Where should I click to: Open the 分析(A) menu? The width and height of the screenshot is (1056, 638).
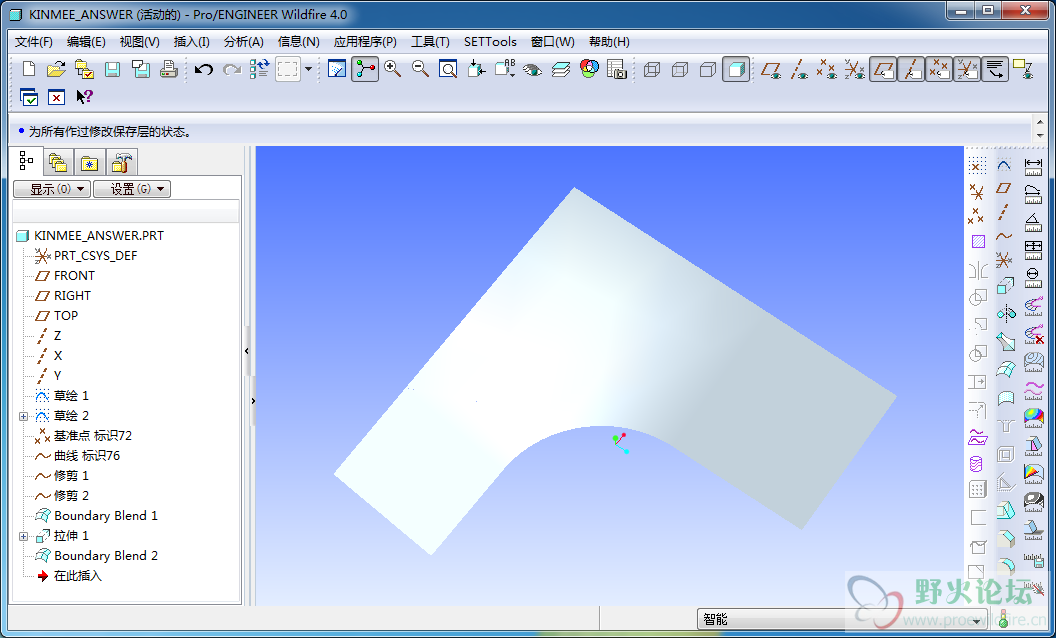click(x=244, y=42)
